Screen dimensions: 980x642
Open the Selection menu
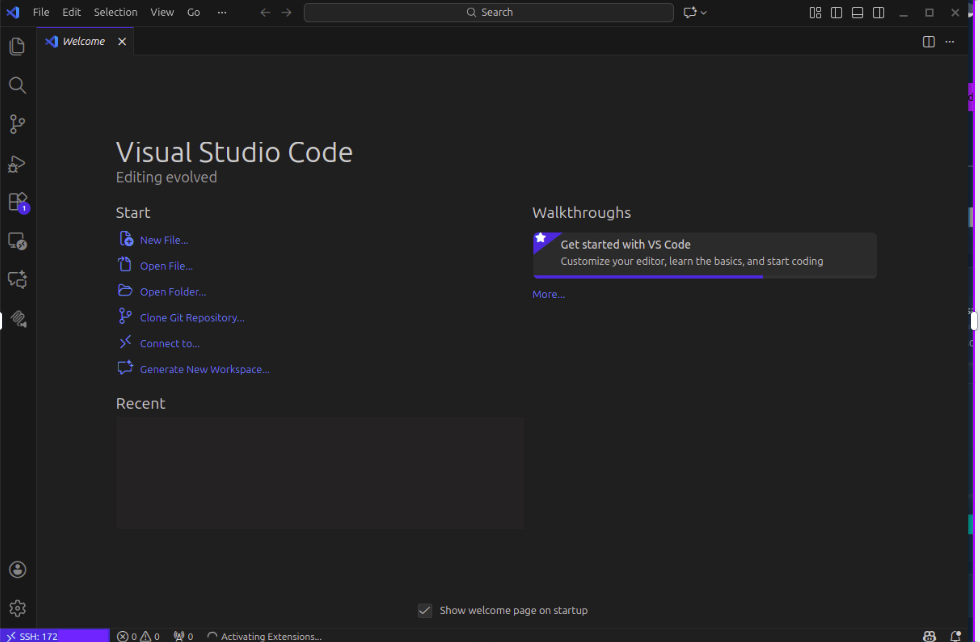(x=115, y=12)
